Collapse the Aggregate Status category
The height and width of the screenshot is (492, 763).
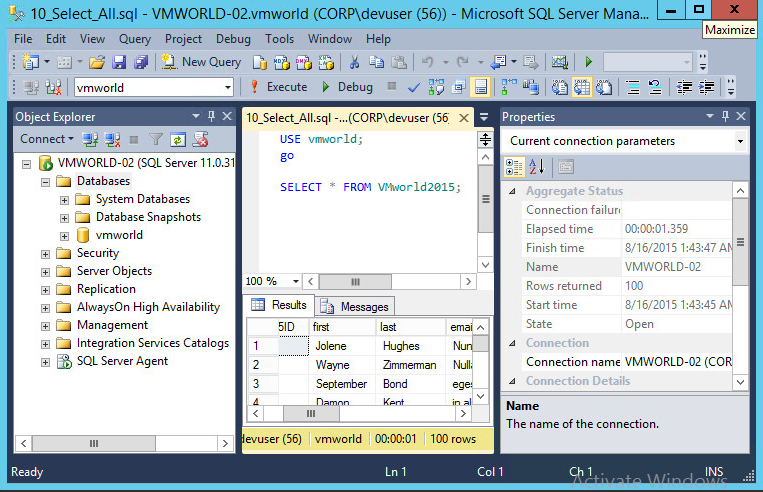tap(512, 191)
